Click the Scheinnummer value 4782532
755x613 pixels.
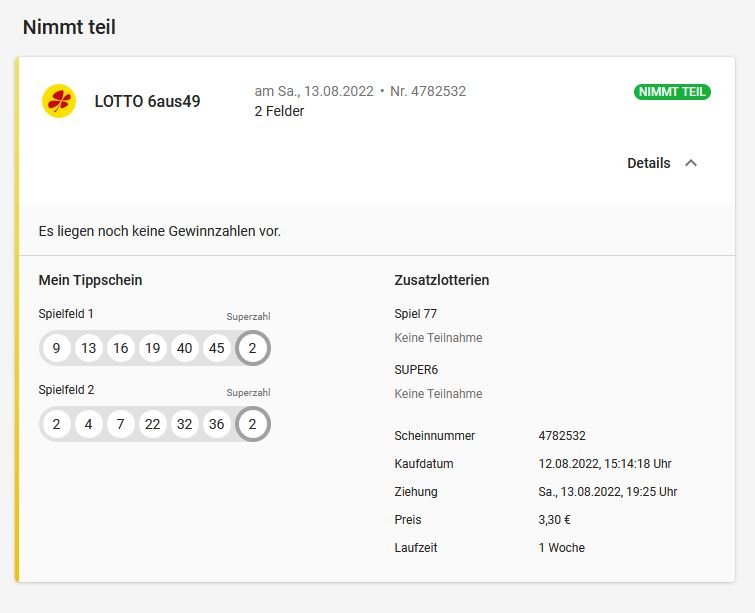(x=562, y=436)
